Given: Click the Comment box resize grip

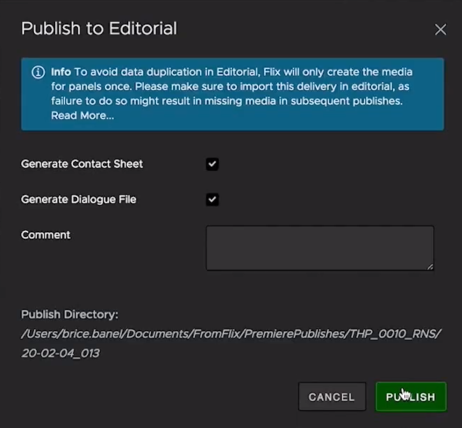Looking at the screenshot, I should point(430,266).
